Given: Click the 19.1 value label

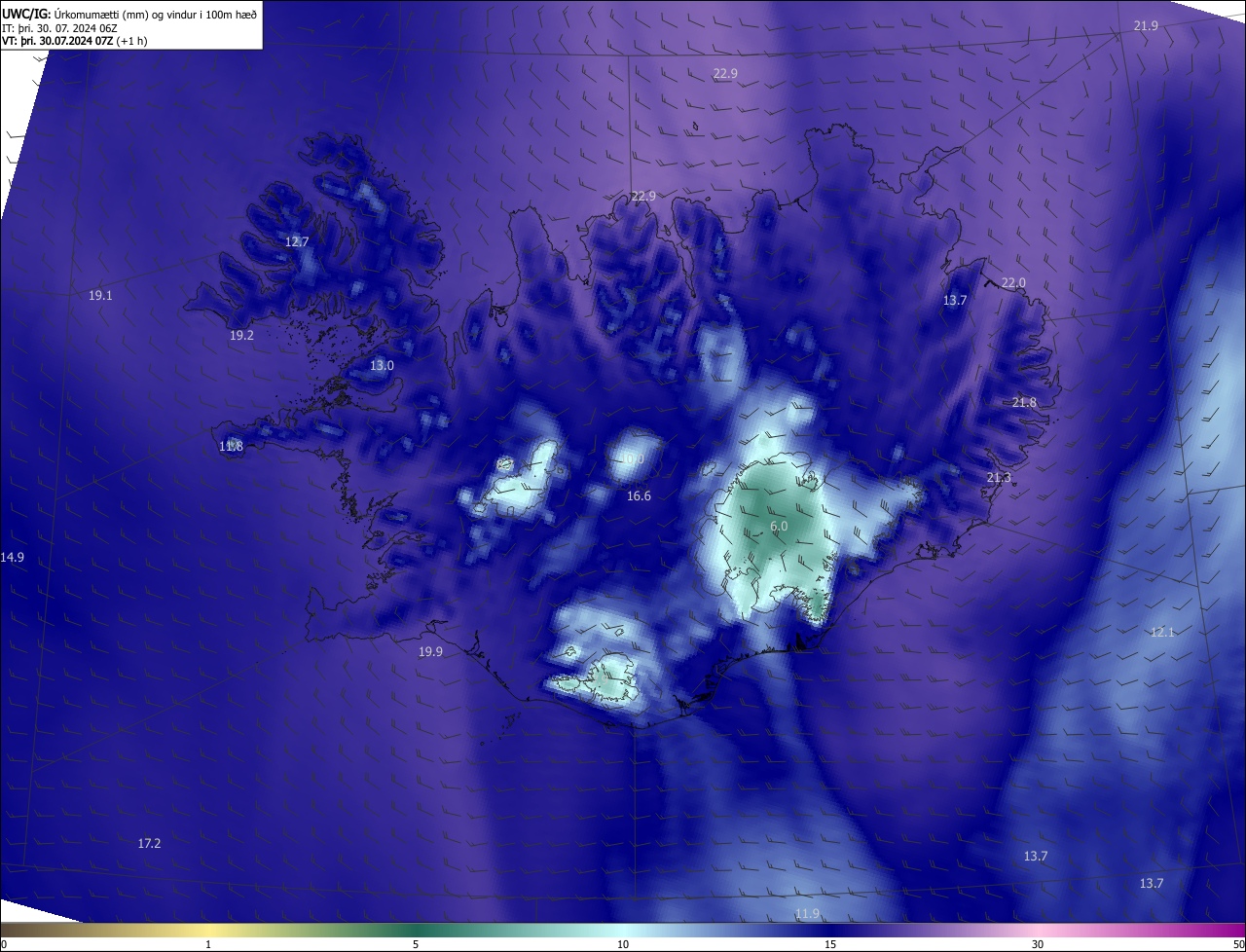Looking at the screenshot, I should click(100, 295).
